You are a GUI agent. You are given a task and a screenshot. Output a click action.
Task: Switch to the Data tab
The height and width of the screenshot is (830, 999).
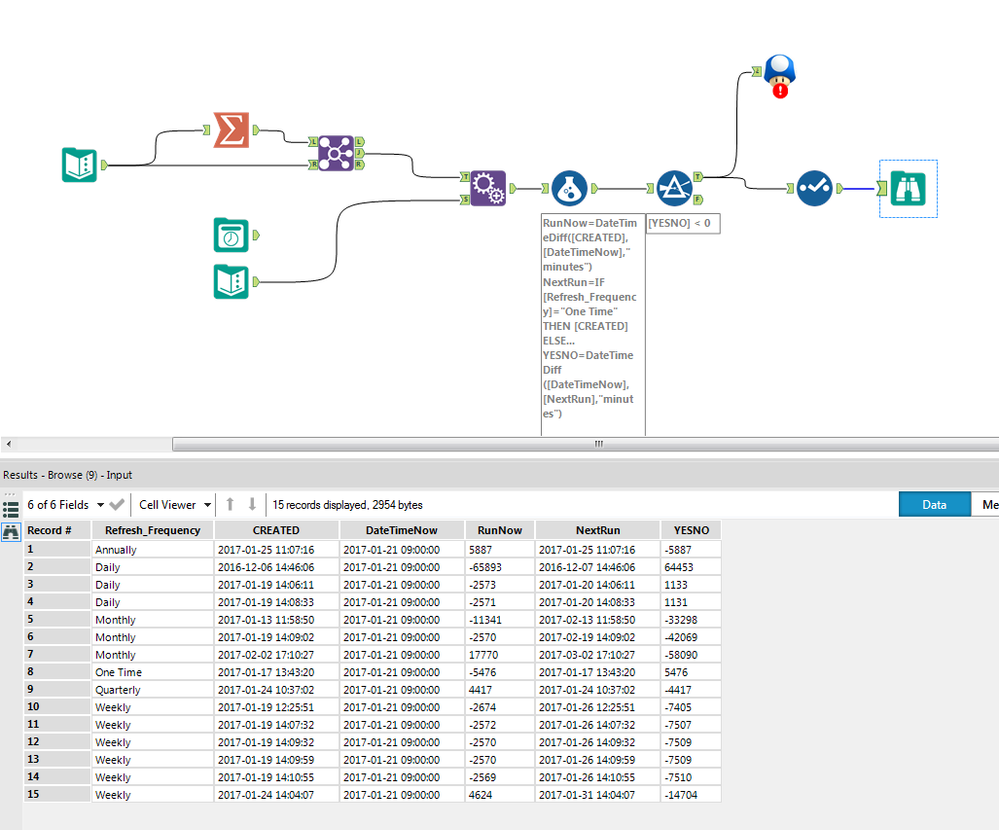[x=934, y=504]
